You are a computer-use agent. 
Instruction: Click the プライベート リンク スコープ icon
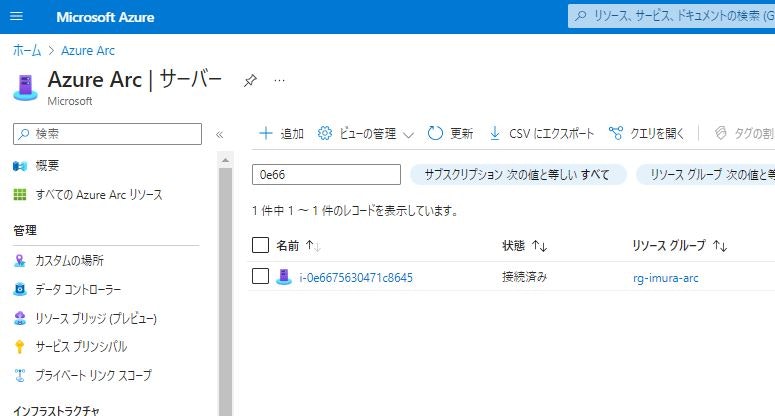pos(20,375)
